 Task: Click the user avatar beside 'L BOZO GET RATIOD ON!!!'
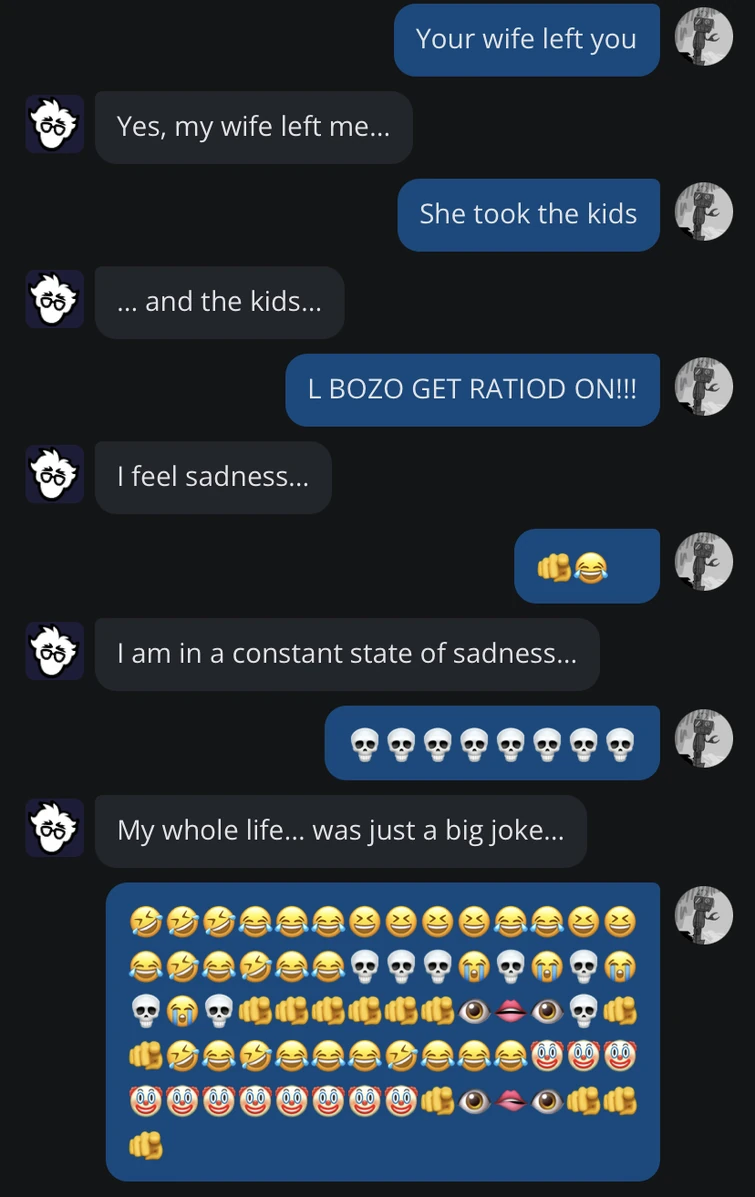tap(704, 386)
